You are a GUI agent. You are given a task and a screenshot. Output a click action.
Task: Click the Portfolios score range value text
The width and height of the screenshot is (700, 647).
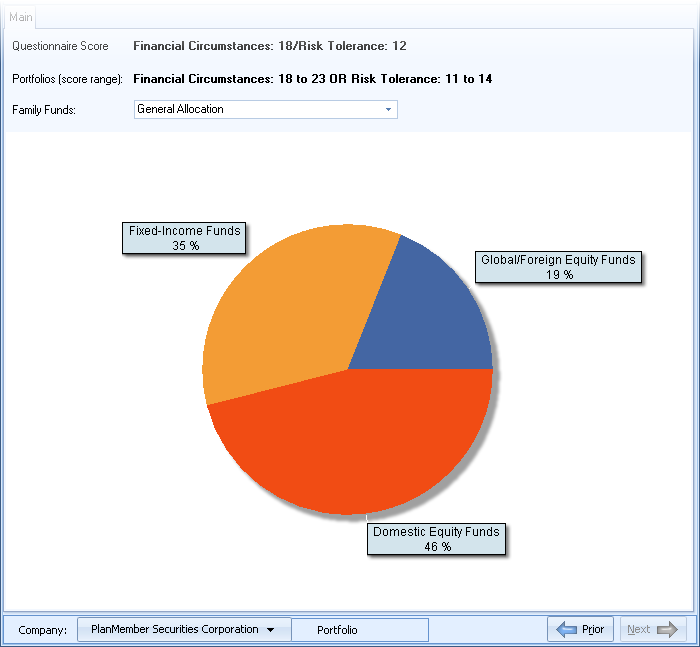pos(312,78)
